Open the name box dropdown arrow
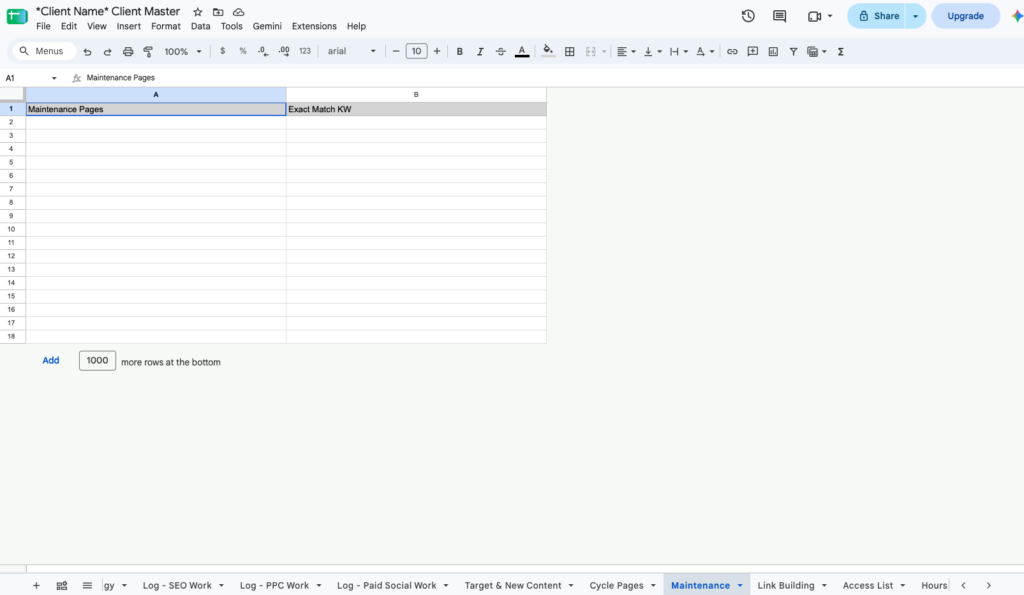1024x595 pixels. pos(54,78)
